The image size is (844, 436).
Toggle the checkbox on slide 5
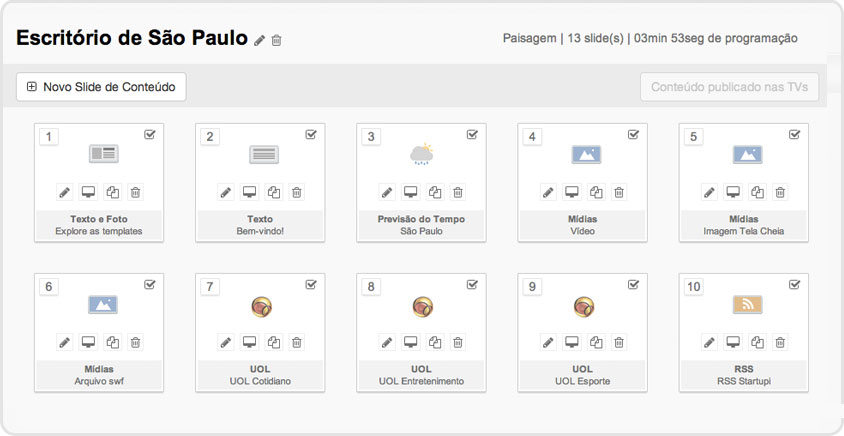tap(794, 134)
